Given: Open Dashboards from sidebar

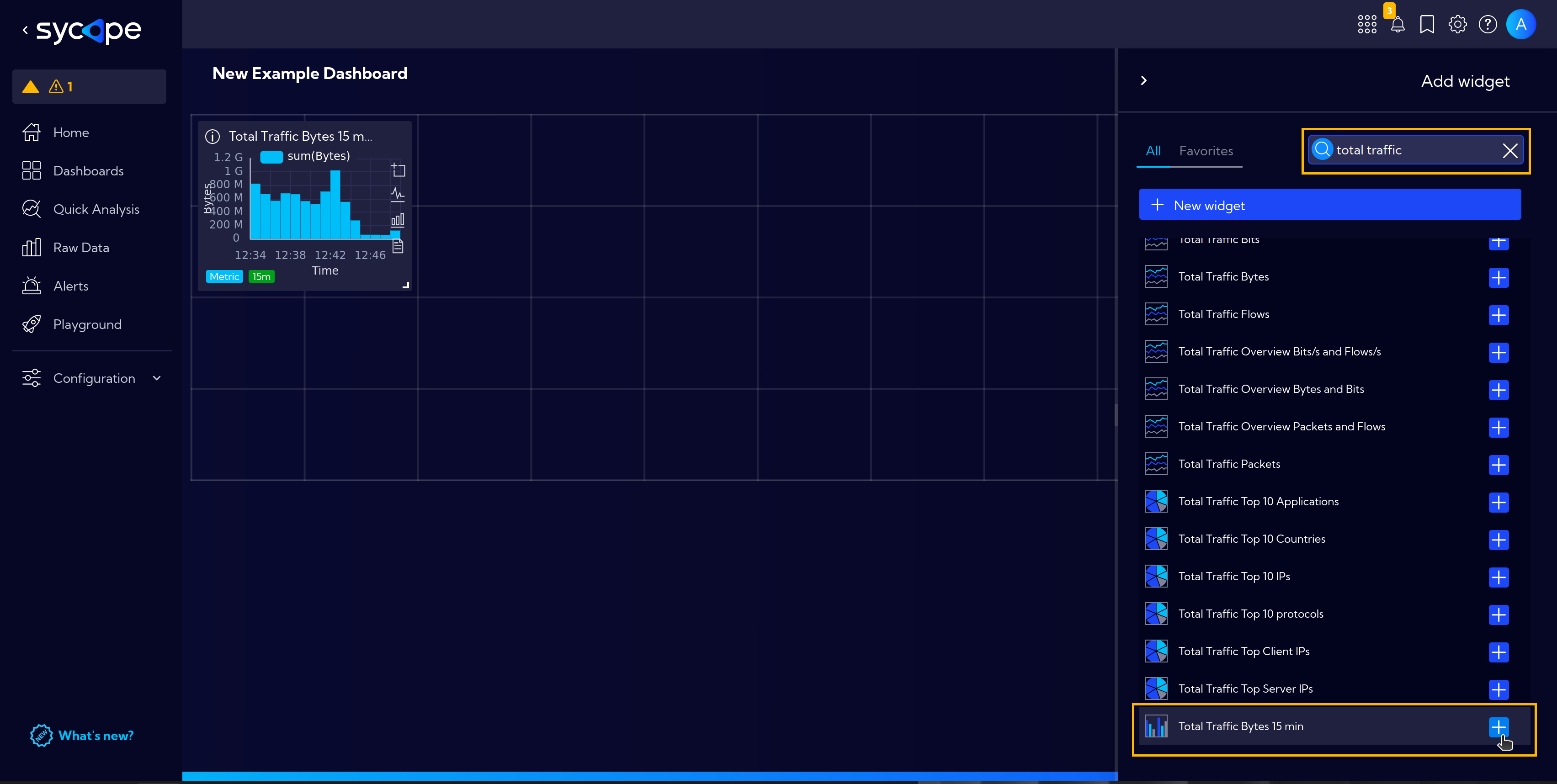Looking at the screenshot, I should tap(88, 171).
